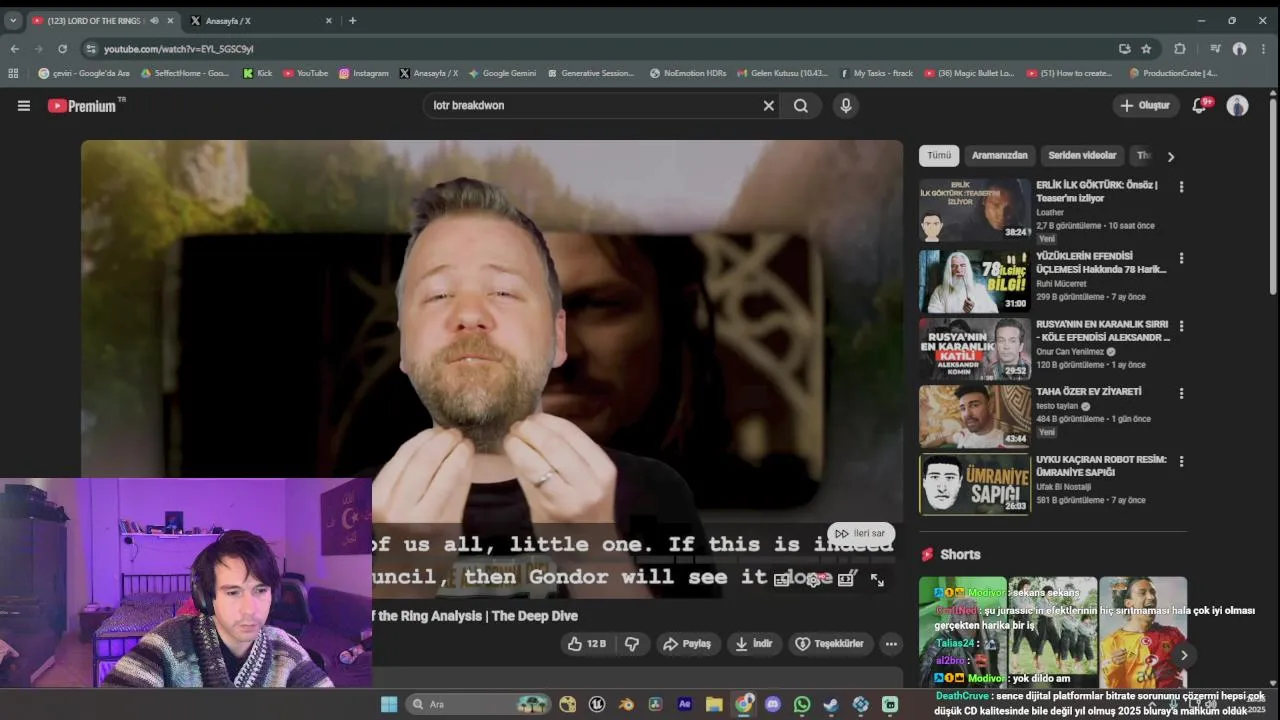
Task: Open Instagram bookmark in bookmarks bar
Action: (364, 73)
